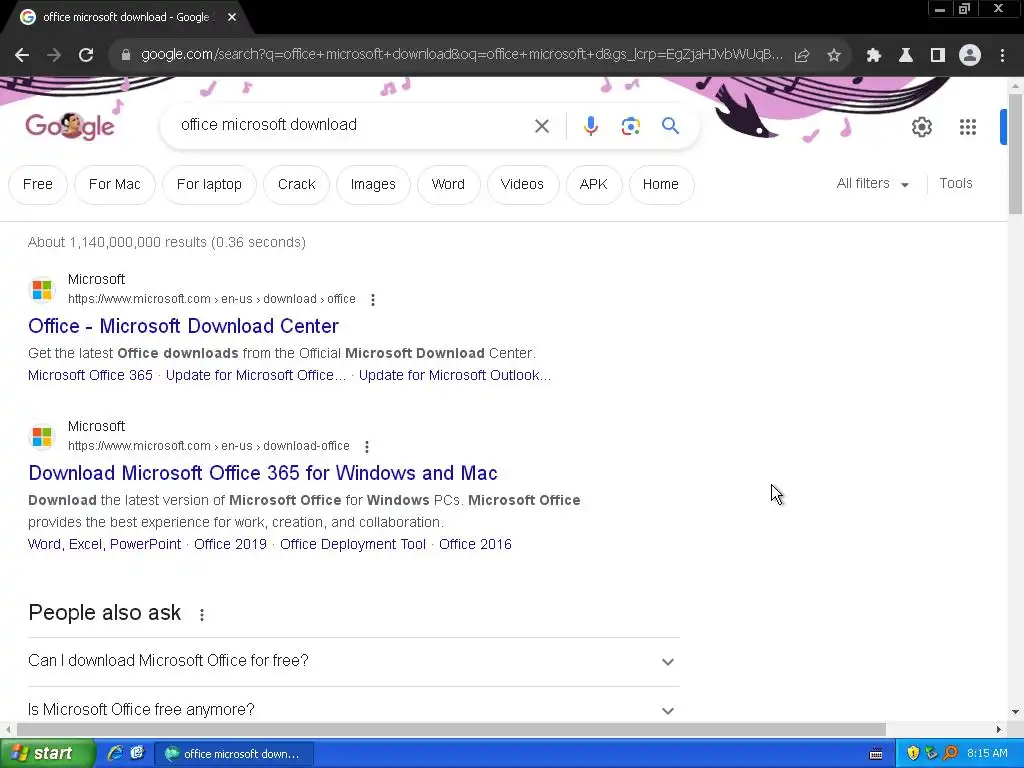Open options for Download Center result
Screen dimensions: 1024x768
(x=373, y=300)
